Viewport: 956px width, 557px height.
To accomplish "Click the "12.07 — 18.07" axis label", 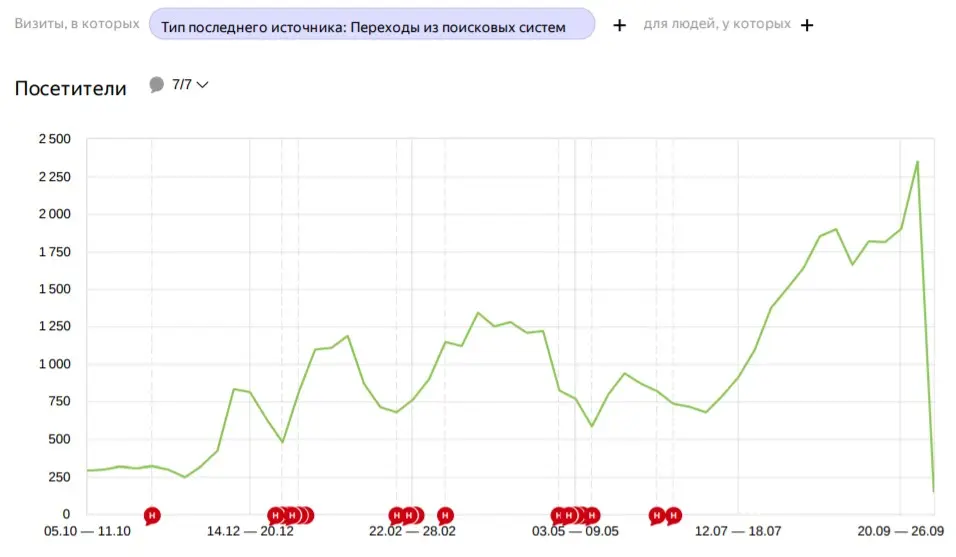I will 738,531.
